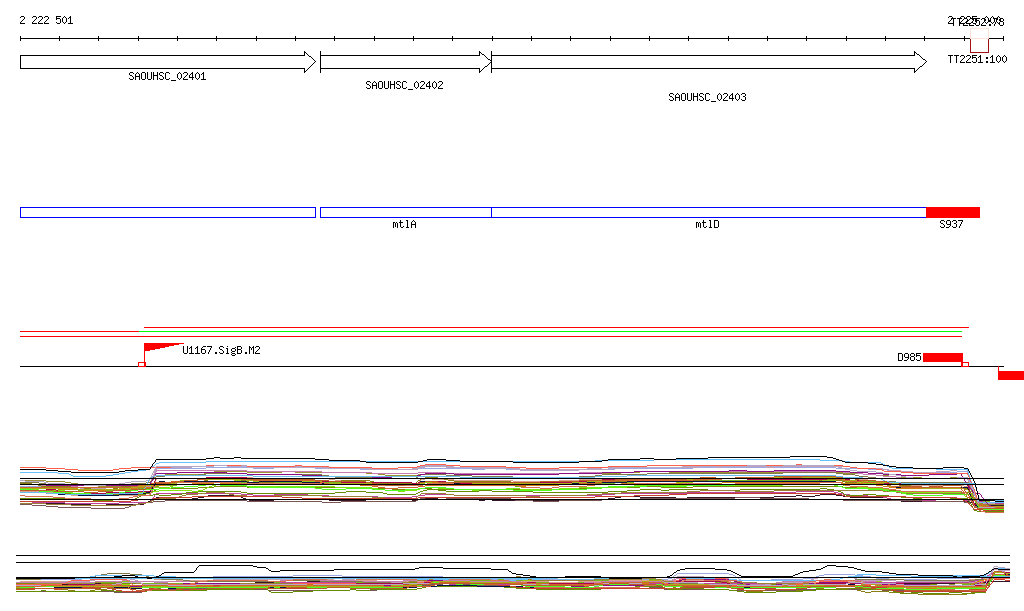Image resolution: width=1024 pixels, height=611 pixels.
Task: Select the red S937 segment bar
Action: (952, 212)
